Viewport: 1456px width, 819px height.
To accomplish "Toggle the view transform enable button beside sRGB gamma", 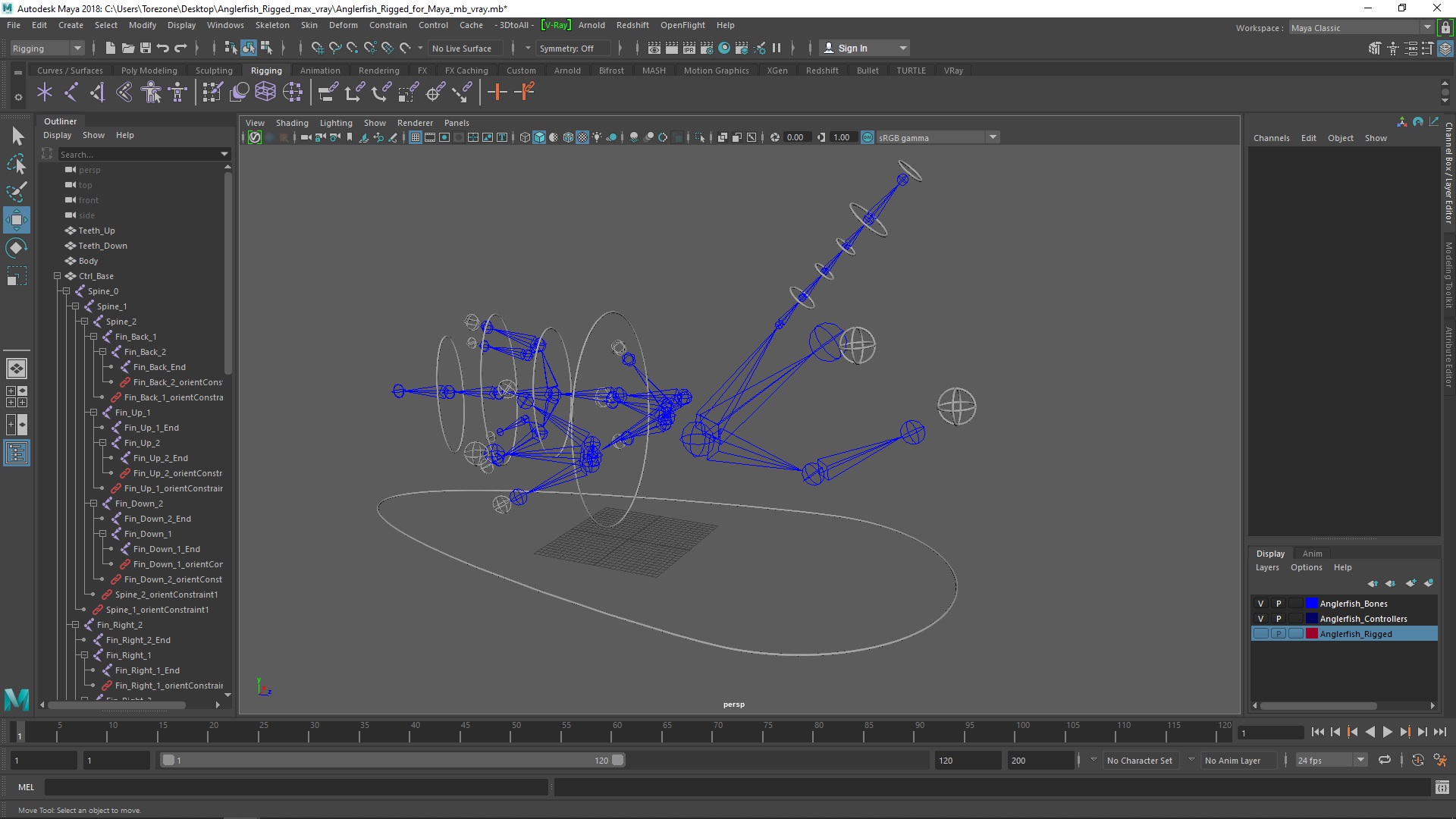I will [868, 137].
